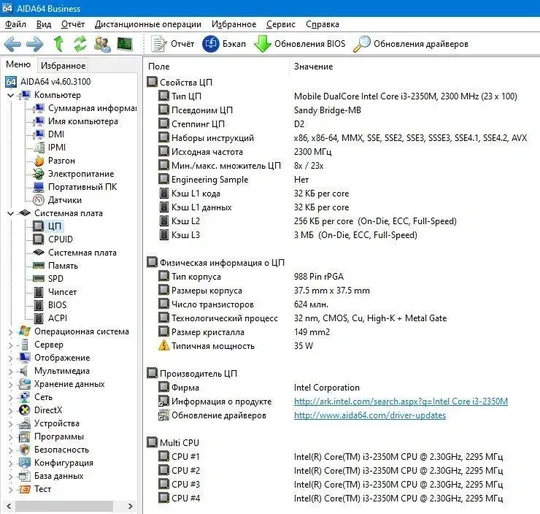Open Обновления драйверов from the toolbar
Viewport: 540px width, 514px height.
point(411,44)
